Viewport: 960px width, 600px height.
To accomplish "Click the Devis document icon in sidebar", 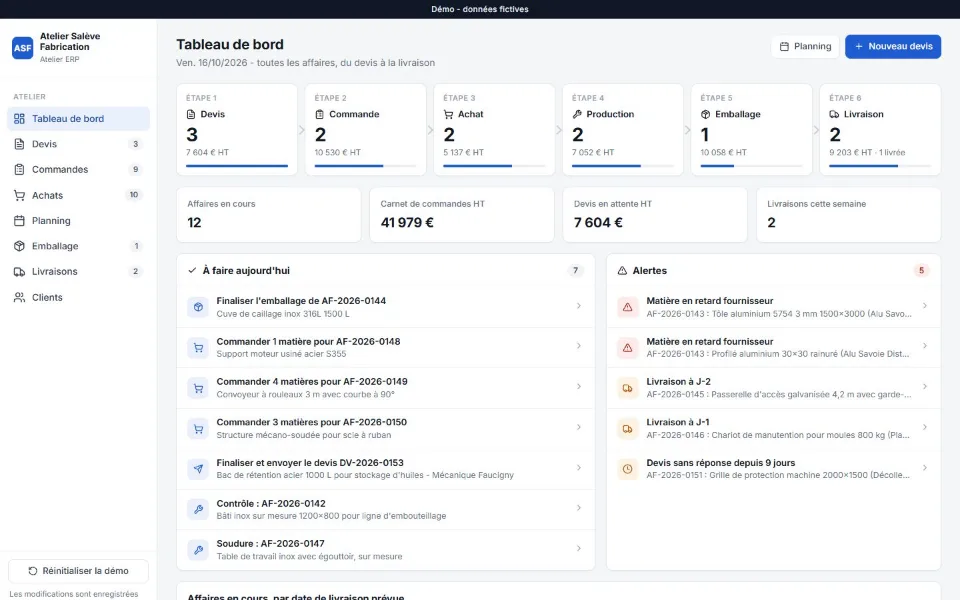I will [x=20, y=144].
